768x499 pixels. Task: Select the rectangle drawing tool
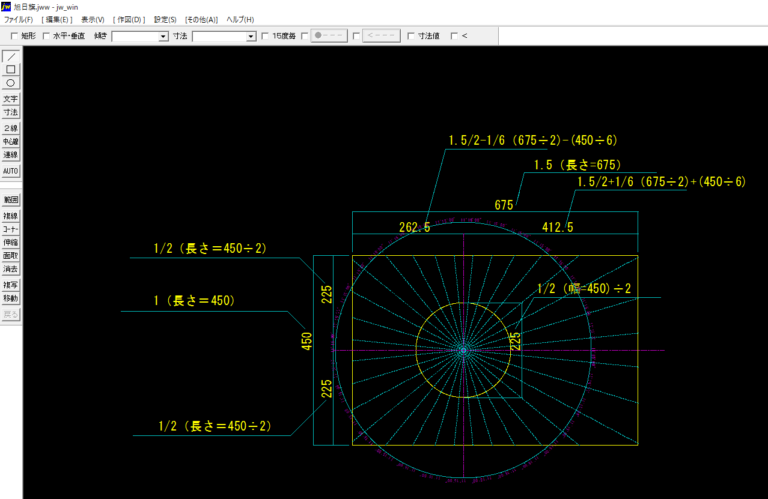pyautogui.click(x=10, y=70)
